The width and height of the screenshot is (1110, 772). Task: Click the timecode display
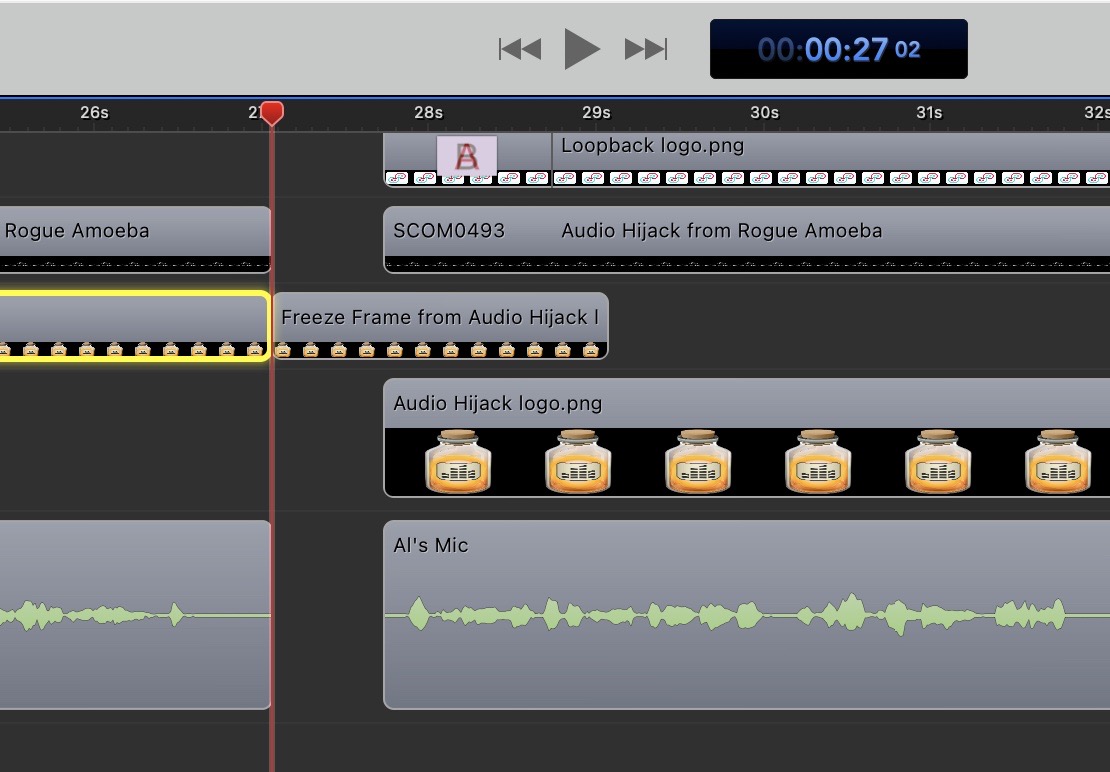click(838, 49)
